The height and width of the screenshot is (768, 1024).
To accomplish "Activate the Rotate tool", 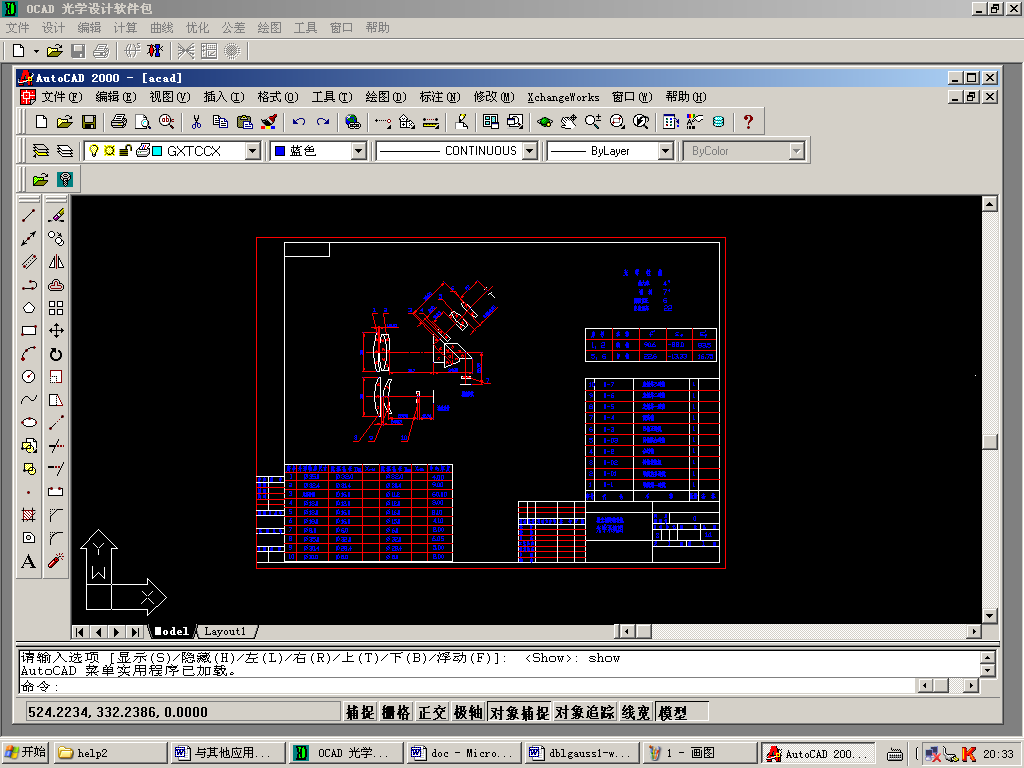I will pos(56,354).
